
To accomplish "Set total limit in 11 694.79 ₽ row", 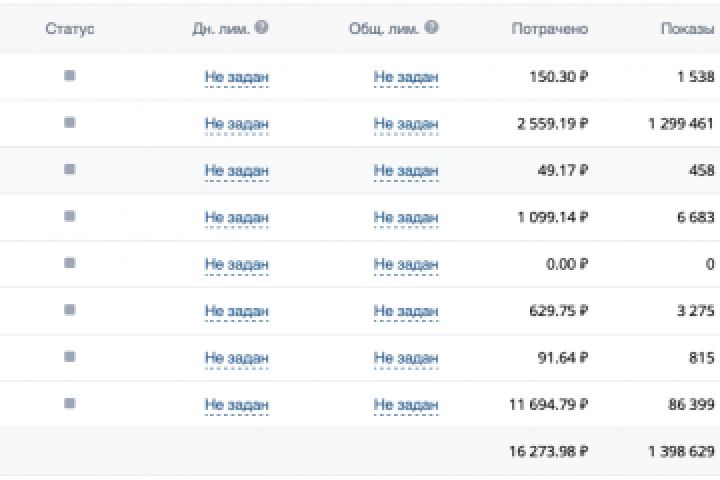I will coord(406,405).
